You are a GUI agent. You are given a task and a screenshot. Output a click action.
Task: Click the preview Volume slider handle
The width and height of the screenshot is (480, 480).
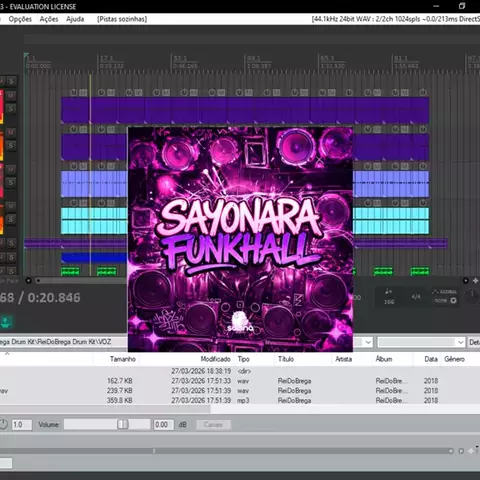coord(123,424)
